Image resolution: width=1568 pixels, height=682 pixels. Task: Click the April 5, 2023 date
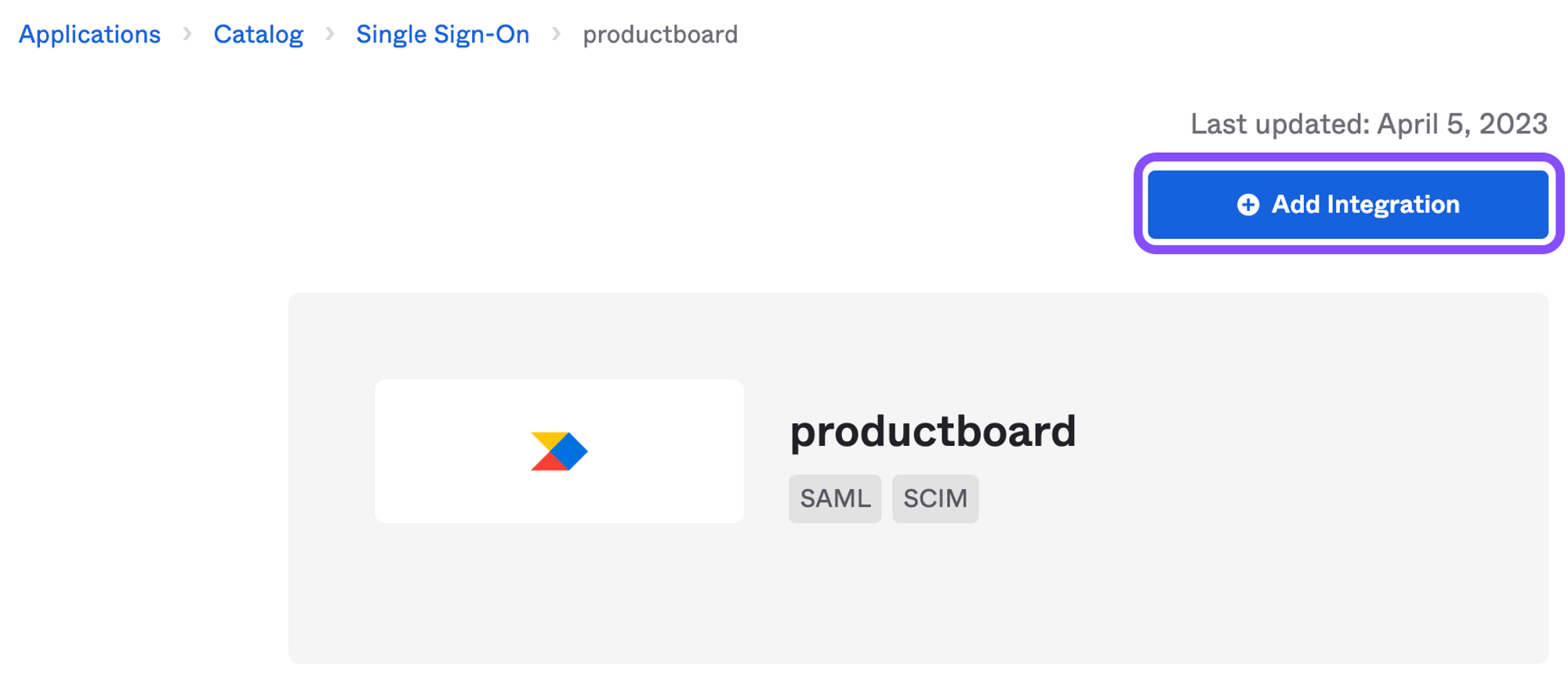[1462, 124]
